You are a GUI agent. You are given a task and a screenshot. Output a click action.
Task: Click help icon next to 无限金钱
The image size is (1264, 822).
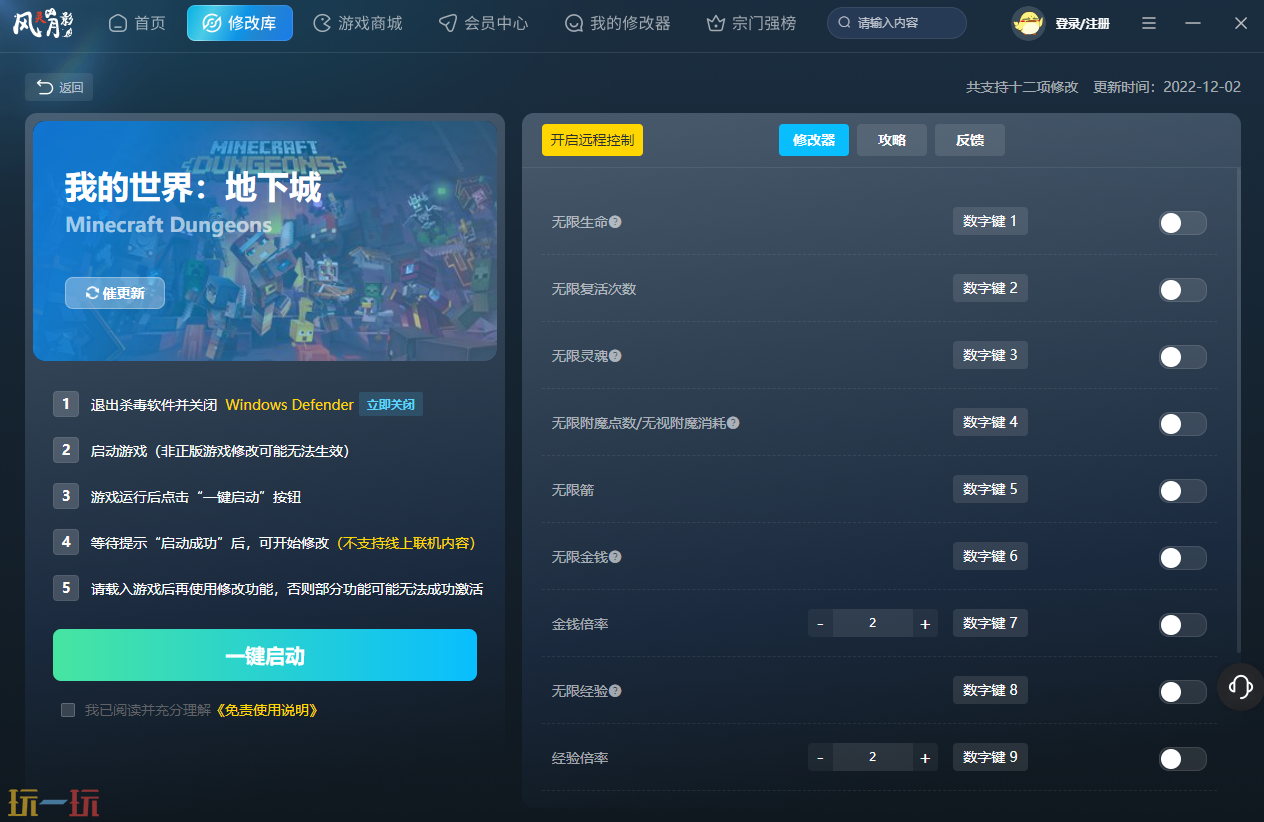click(615, 557)
